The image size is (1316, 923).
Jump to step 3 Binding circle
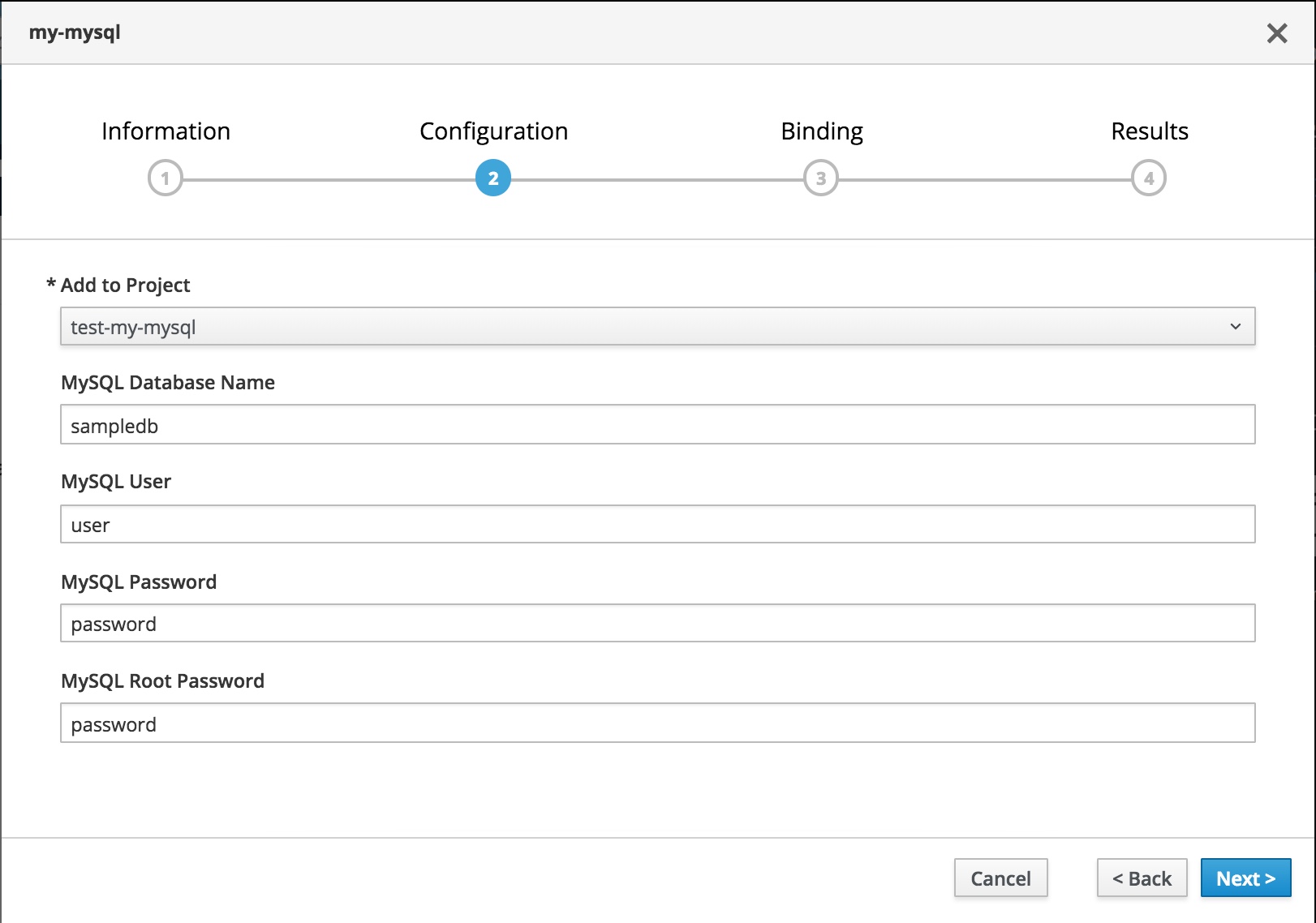pyautogui.click(x=821, y=178)
